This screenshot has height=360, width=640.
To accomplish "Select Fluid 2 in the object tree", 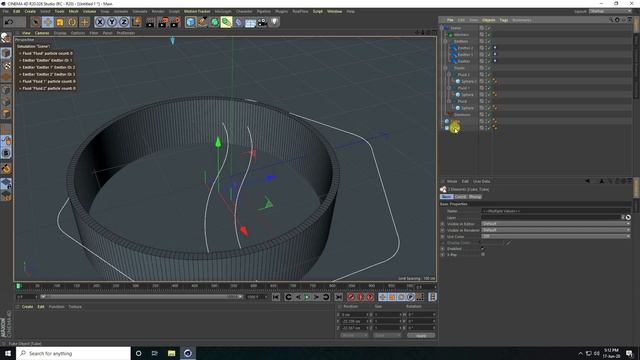I will click(x=464, y=75).
